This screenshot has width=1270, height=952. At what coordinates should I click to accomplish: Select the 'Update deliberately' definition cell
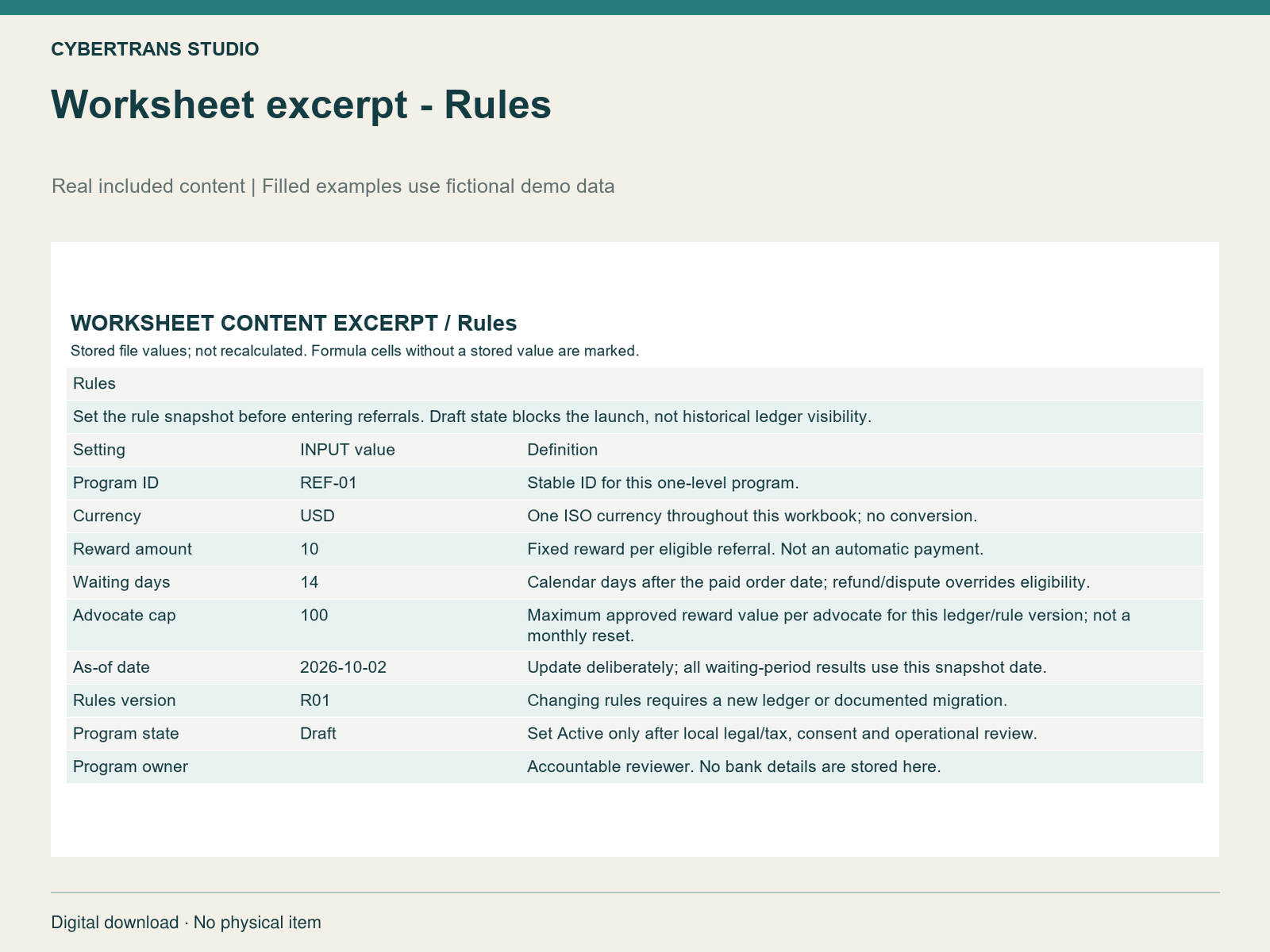pos(862,667)
